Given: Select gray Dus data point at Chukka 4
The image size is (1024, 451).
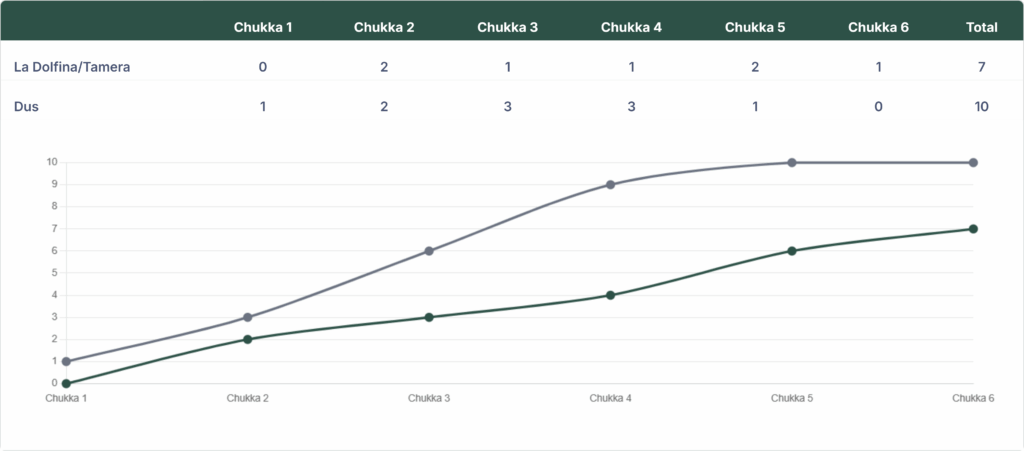Looking at the screenshot, I should click(x=610, y=185).
